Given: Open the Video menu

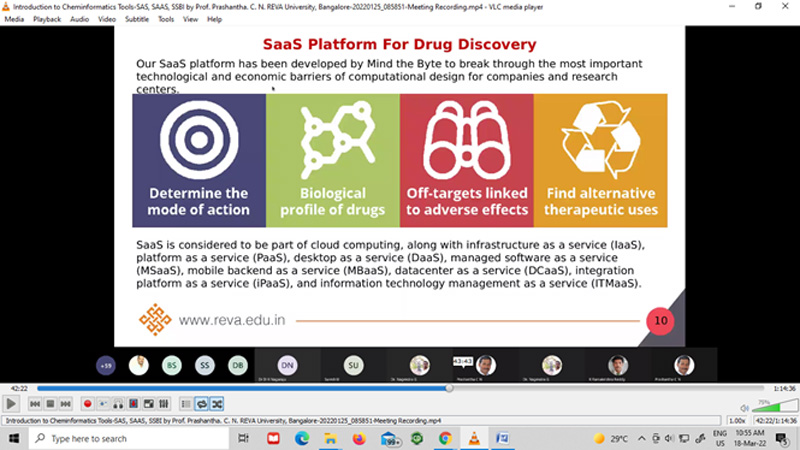Looking at the screenshot, I should point(107,19).
